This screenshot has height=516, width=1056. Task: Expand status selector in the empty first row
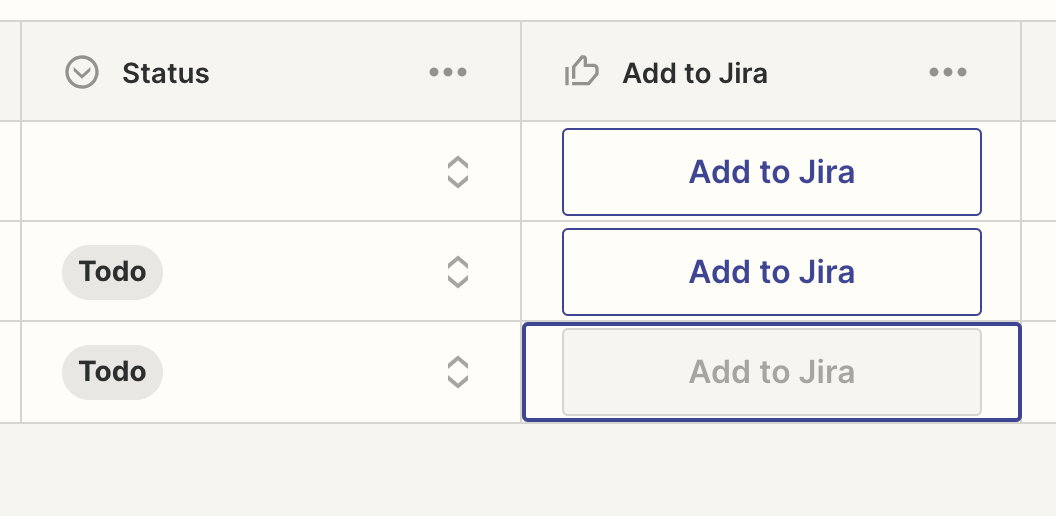coord(457,172)
